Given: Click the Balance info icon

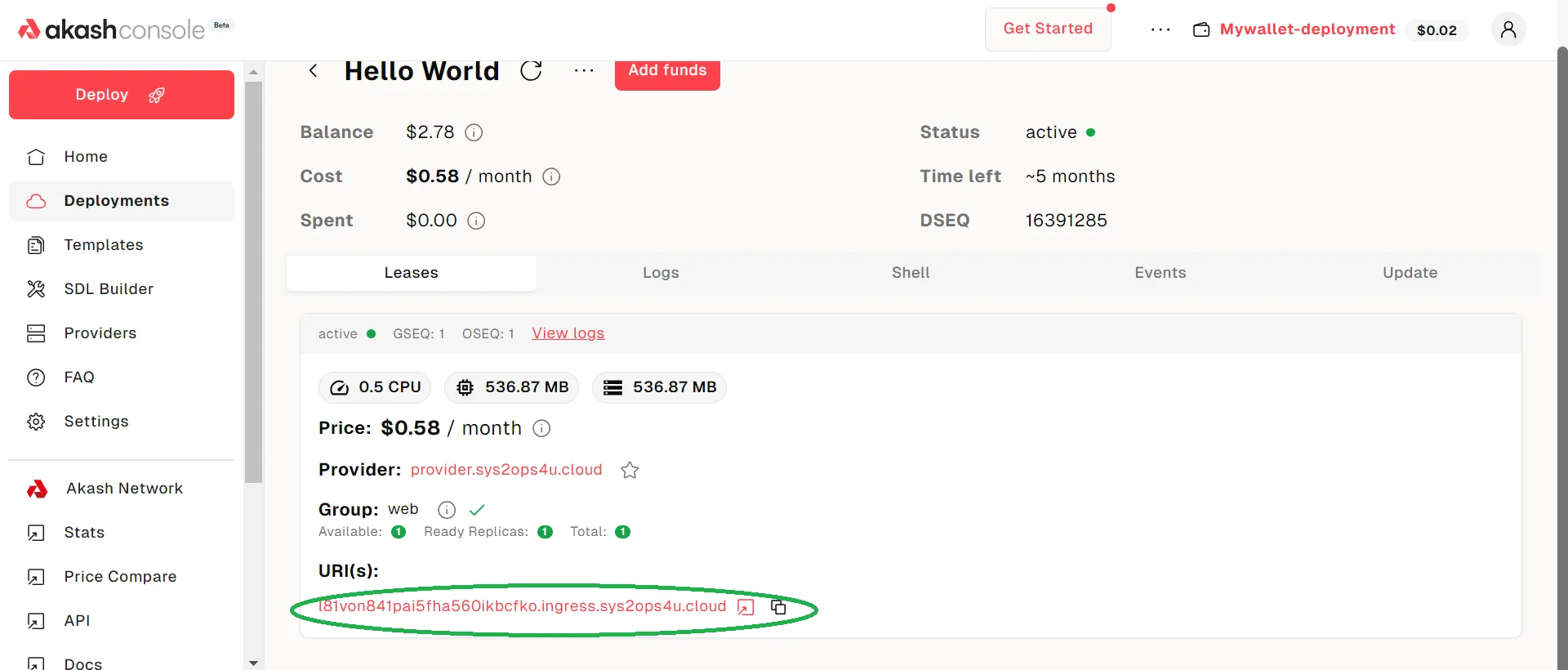Looking at the screenshot, I should (474, 132).
